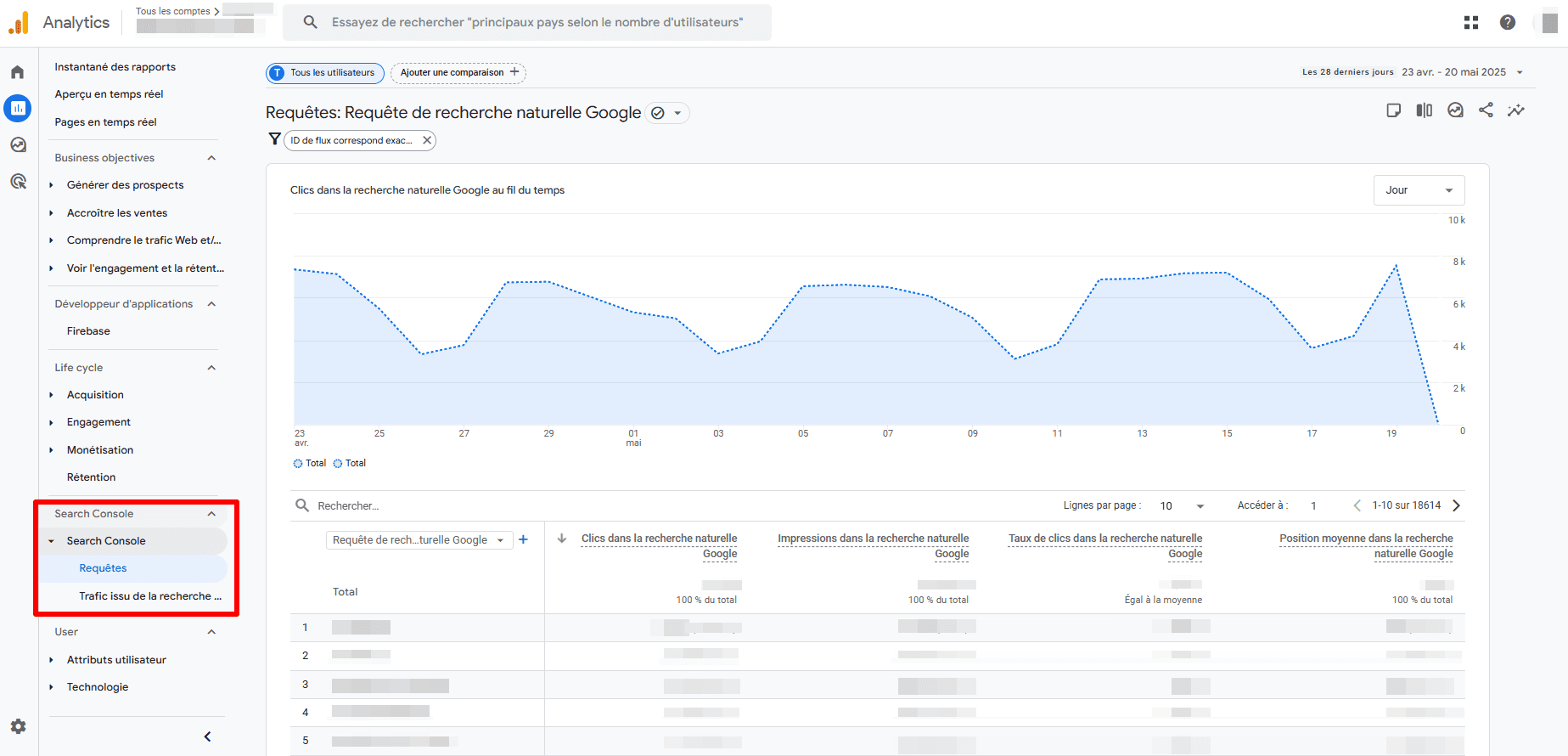The width and height of the screenshot is (1568, 756).
Task: Open the Help question mark icon
Action: tap(1508, 23)
